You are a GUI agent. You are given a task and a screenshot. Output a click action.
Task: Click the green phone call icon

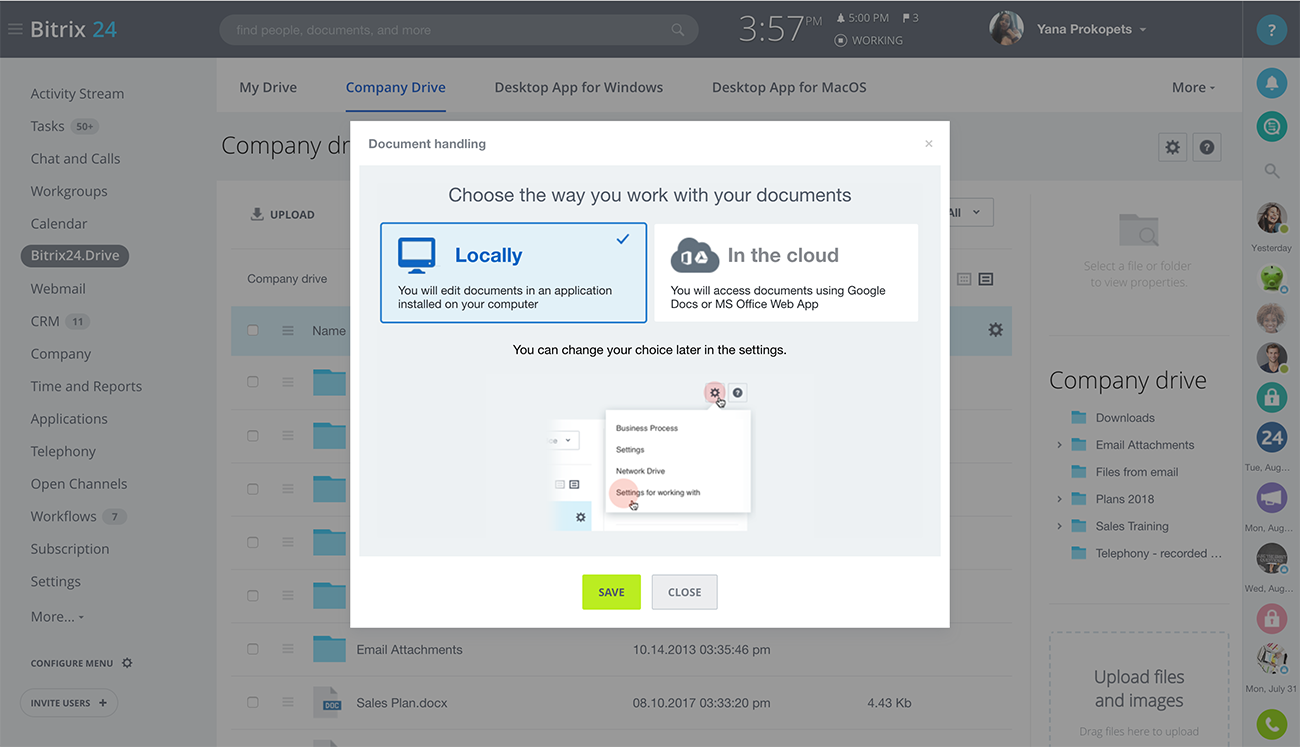(1271, 723)
